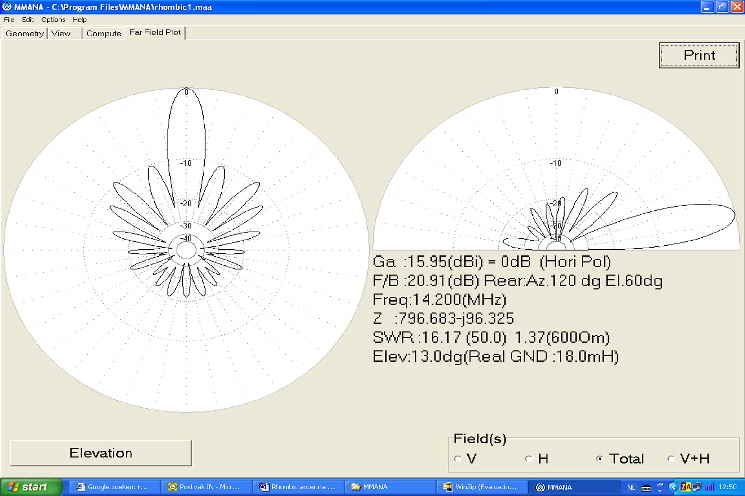Select the V+H field radio button
The image size is (745, 496).
pos(671,459)
